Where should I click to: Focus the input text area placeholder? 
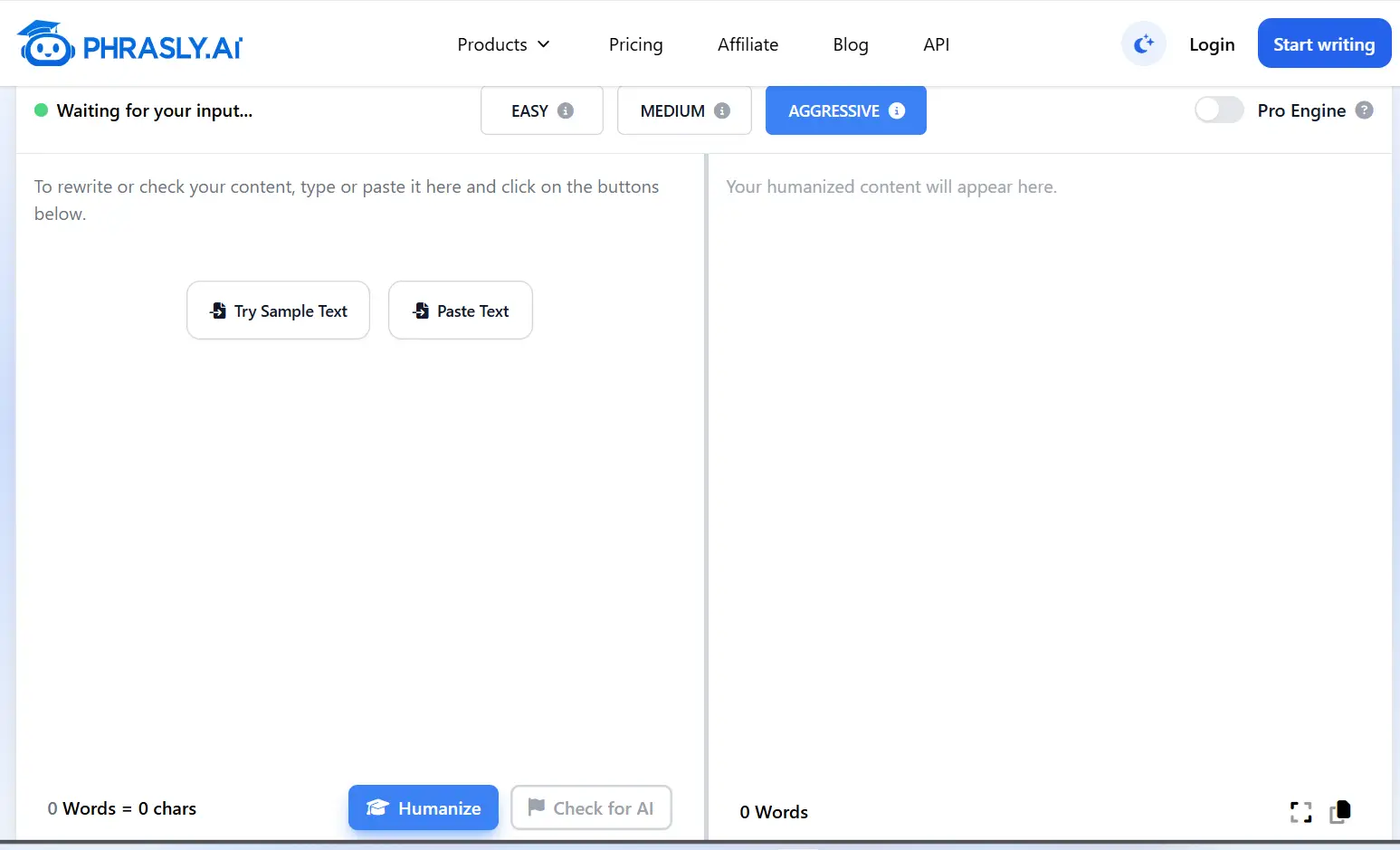[348, 200]
